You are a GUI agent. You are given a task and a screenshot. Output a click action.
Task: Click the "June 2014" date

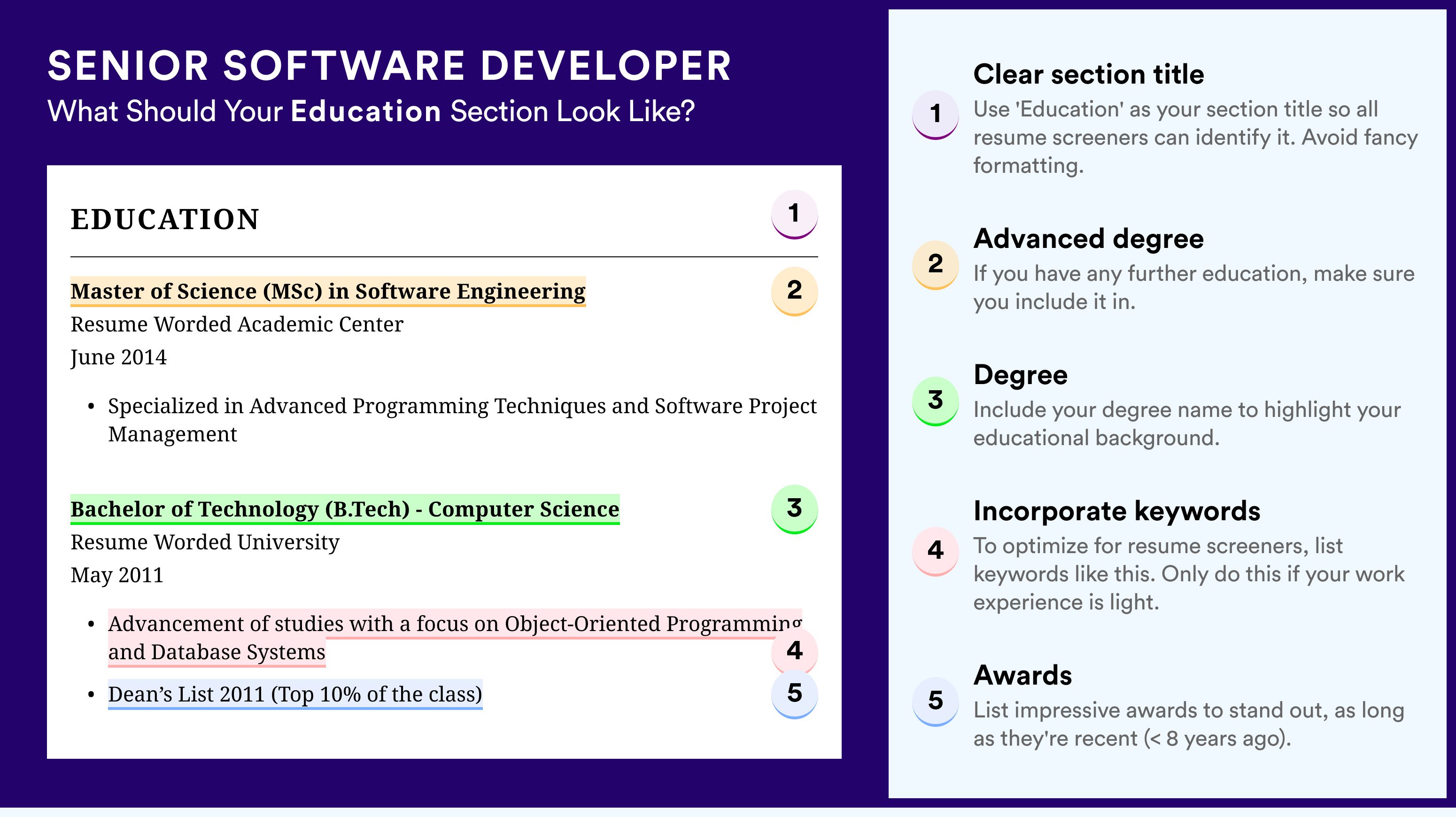tap(118, 358)
